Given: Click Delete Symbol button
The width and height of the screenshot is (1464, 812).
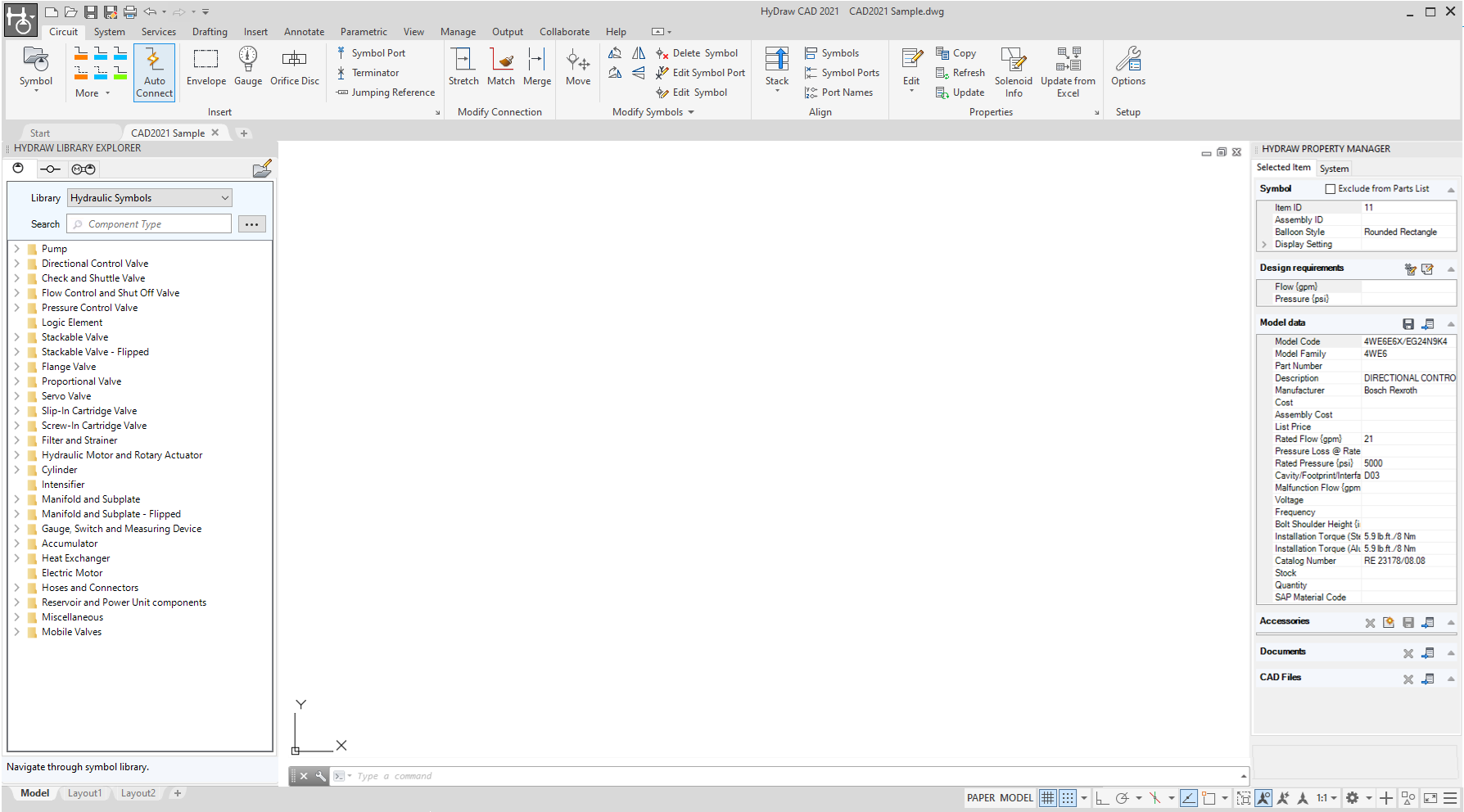Looking at the screenshot, I should coord(697,53).
